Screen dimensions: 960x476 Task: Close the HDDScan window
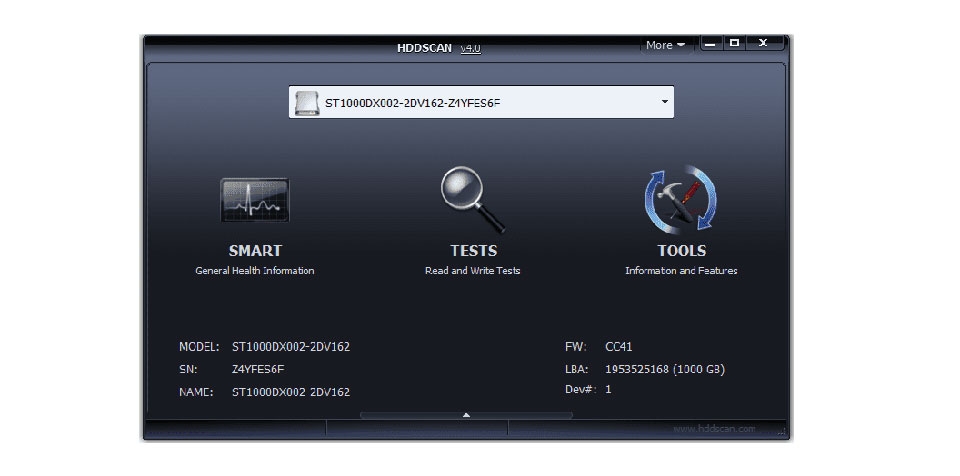tap(763, 43)
